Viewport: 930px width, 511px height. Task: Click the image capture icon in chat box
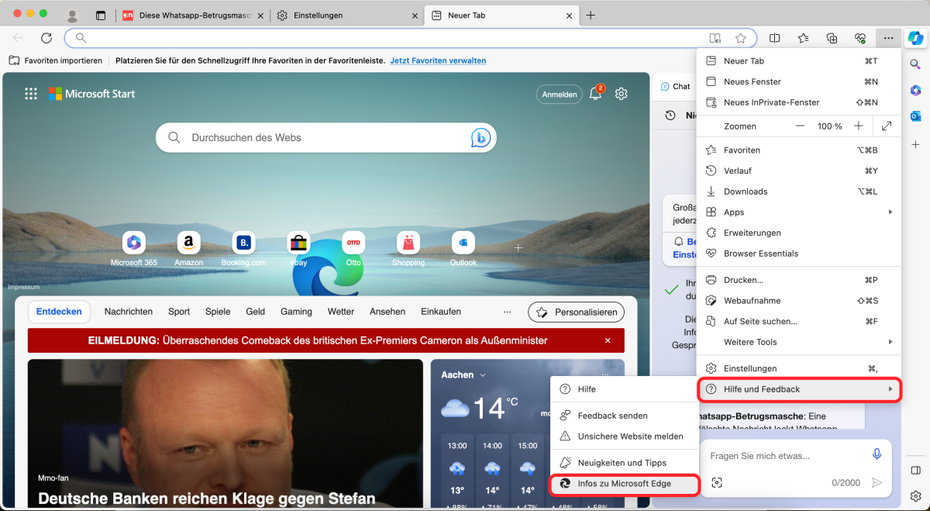click(717, 483)
